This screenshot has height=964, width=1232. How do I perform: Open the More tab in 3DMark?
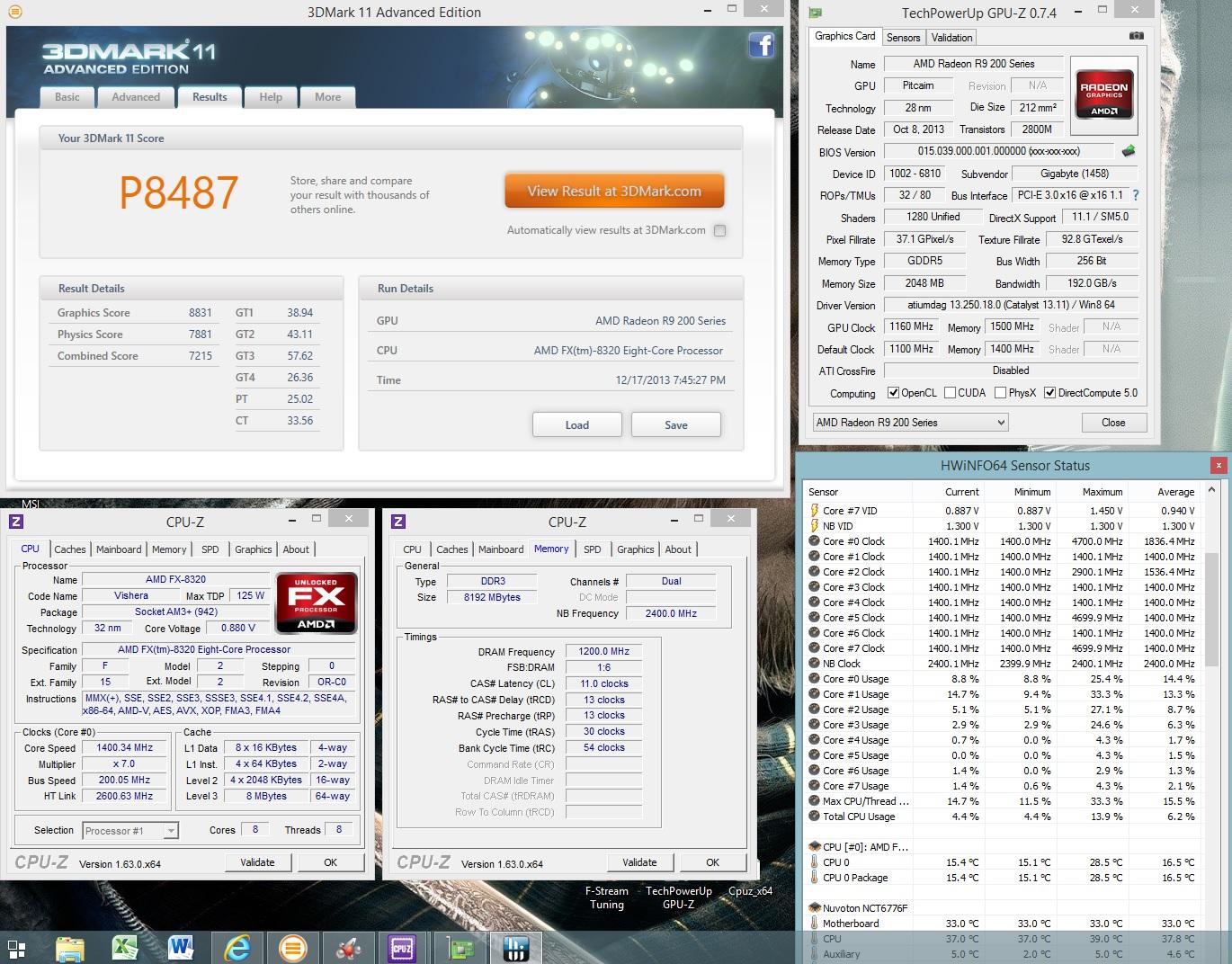pos(327,97)
